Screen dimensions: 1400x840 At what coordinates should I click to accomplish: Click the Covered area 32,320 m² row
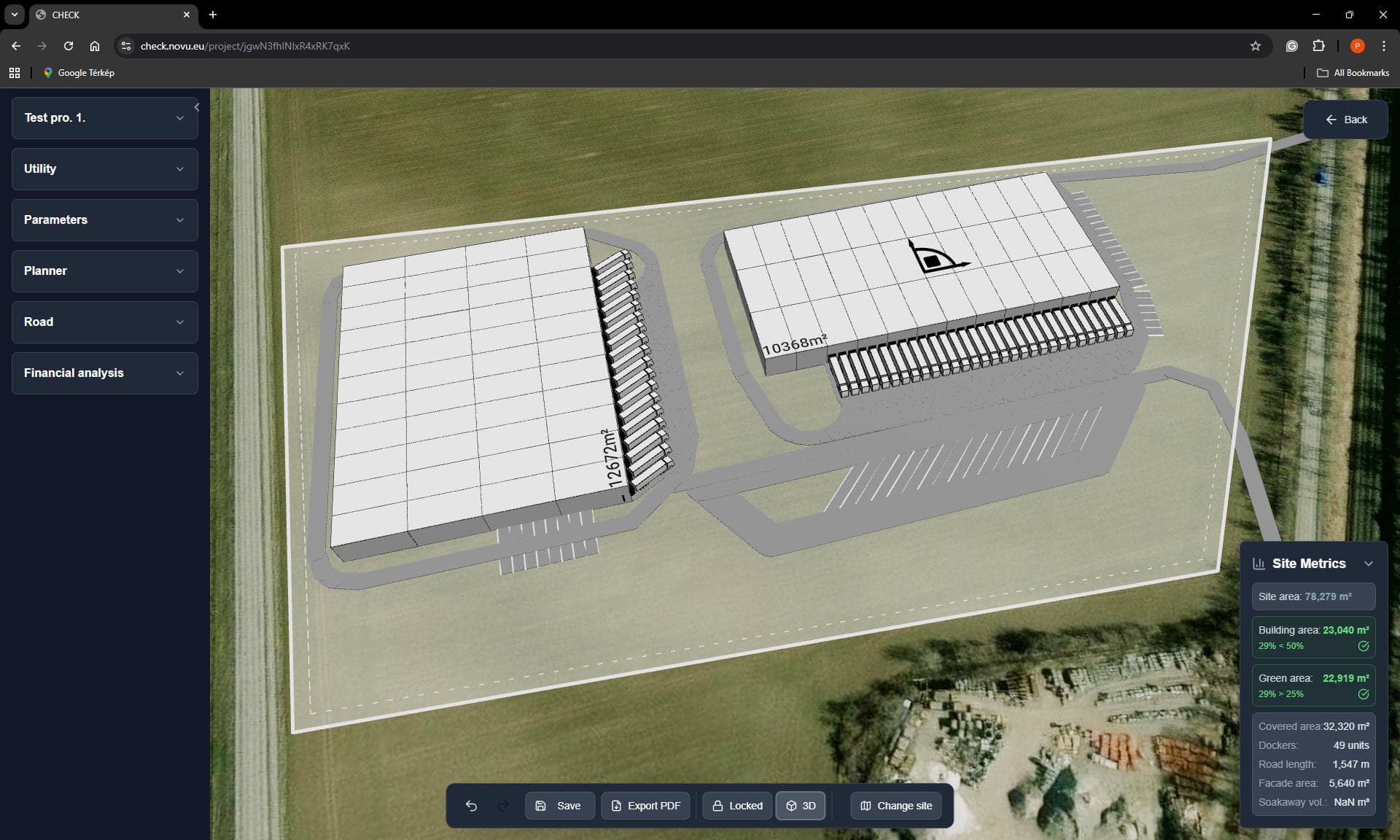click(1314, 726)
